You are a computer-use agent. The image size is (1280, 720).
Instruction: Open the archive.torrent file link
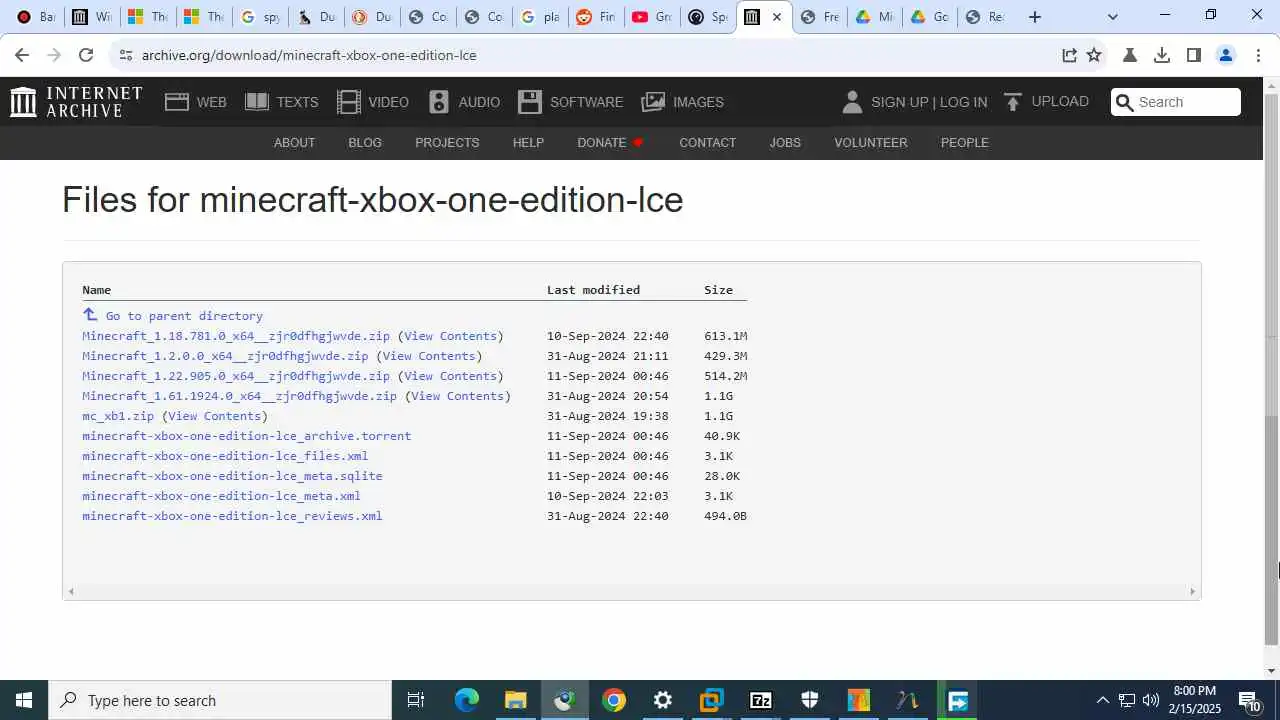pyautogui.click(x=246, y=436)
